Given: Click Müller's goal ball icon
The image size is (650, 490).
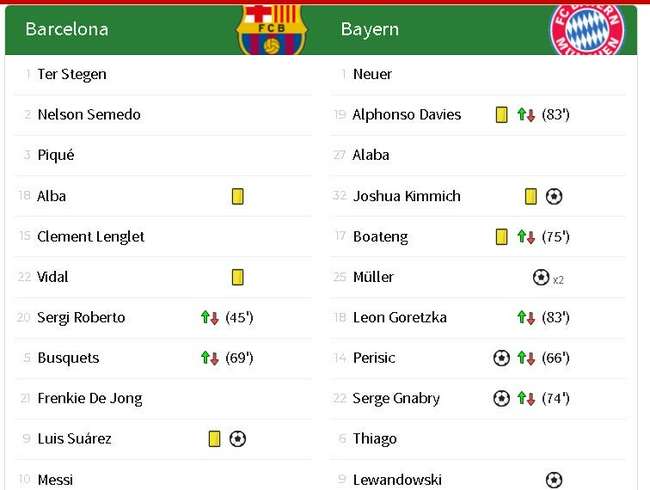Looking at the screenshot, I should [x=541, y=277].
